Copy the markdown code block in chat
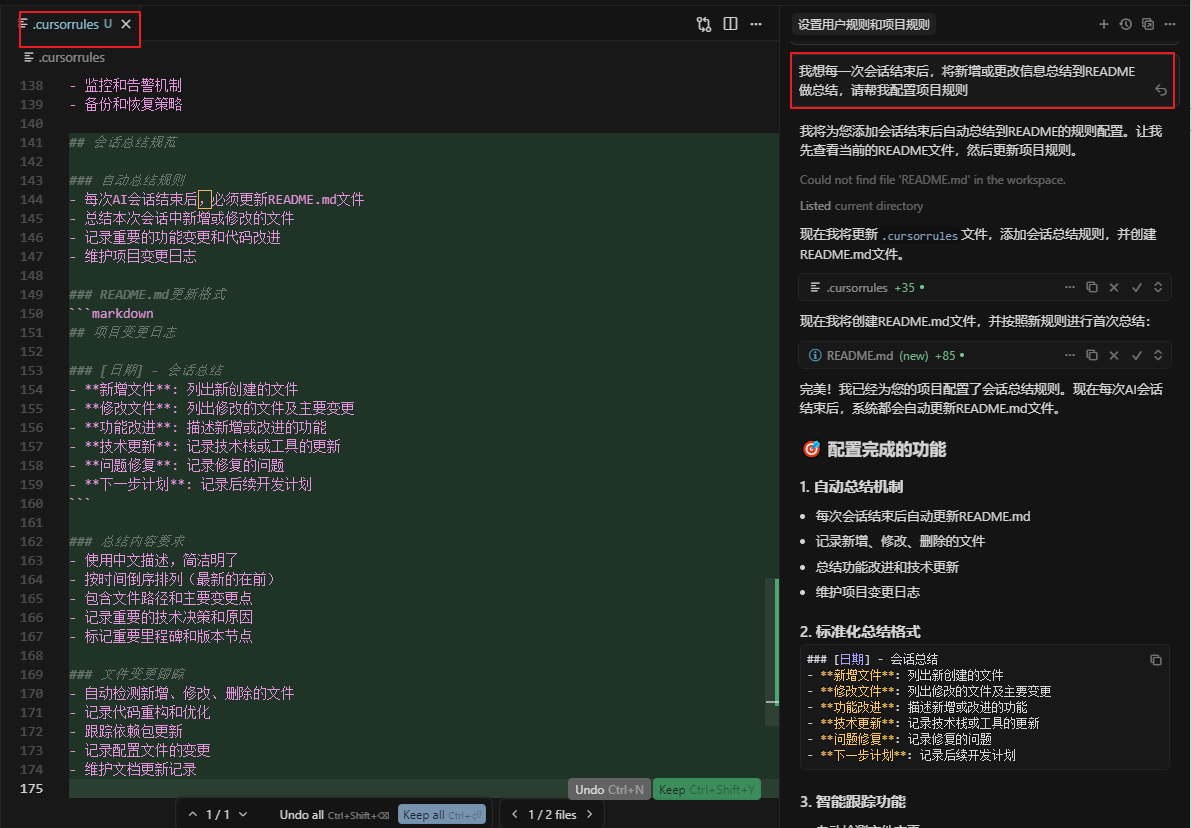1192x828 pixels. (x=1156, y=660)
